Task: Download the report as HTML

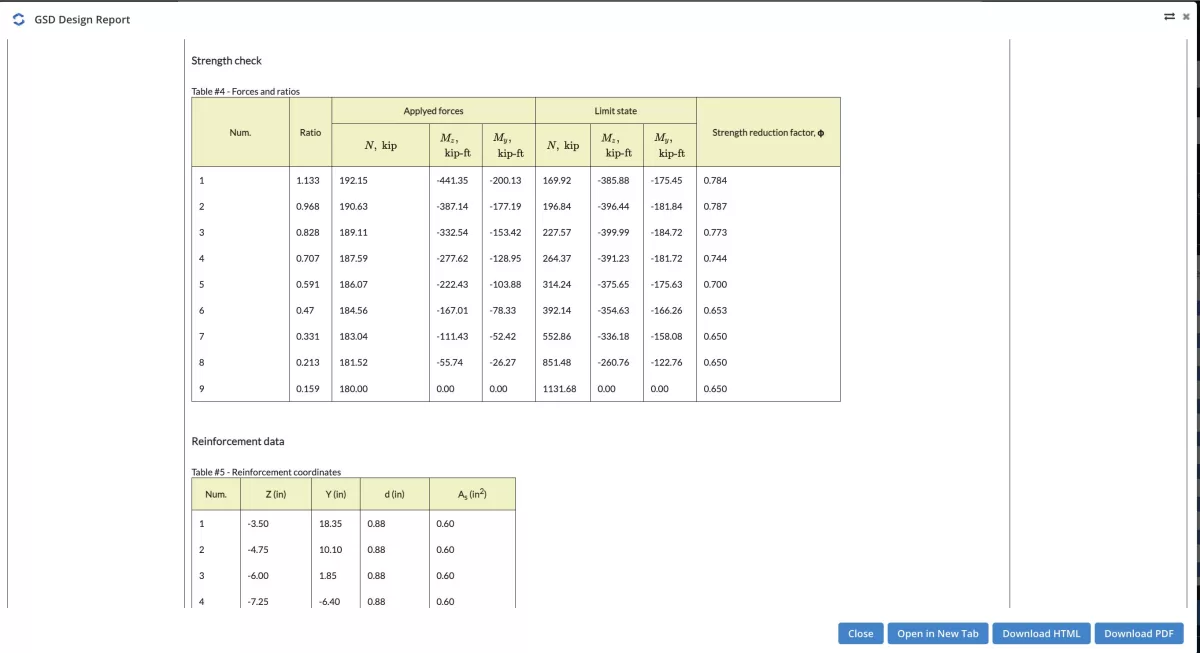Action: coord(1041,633)
